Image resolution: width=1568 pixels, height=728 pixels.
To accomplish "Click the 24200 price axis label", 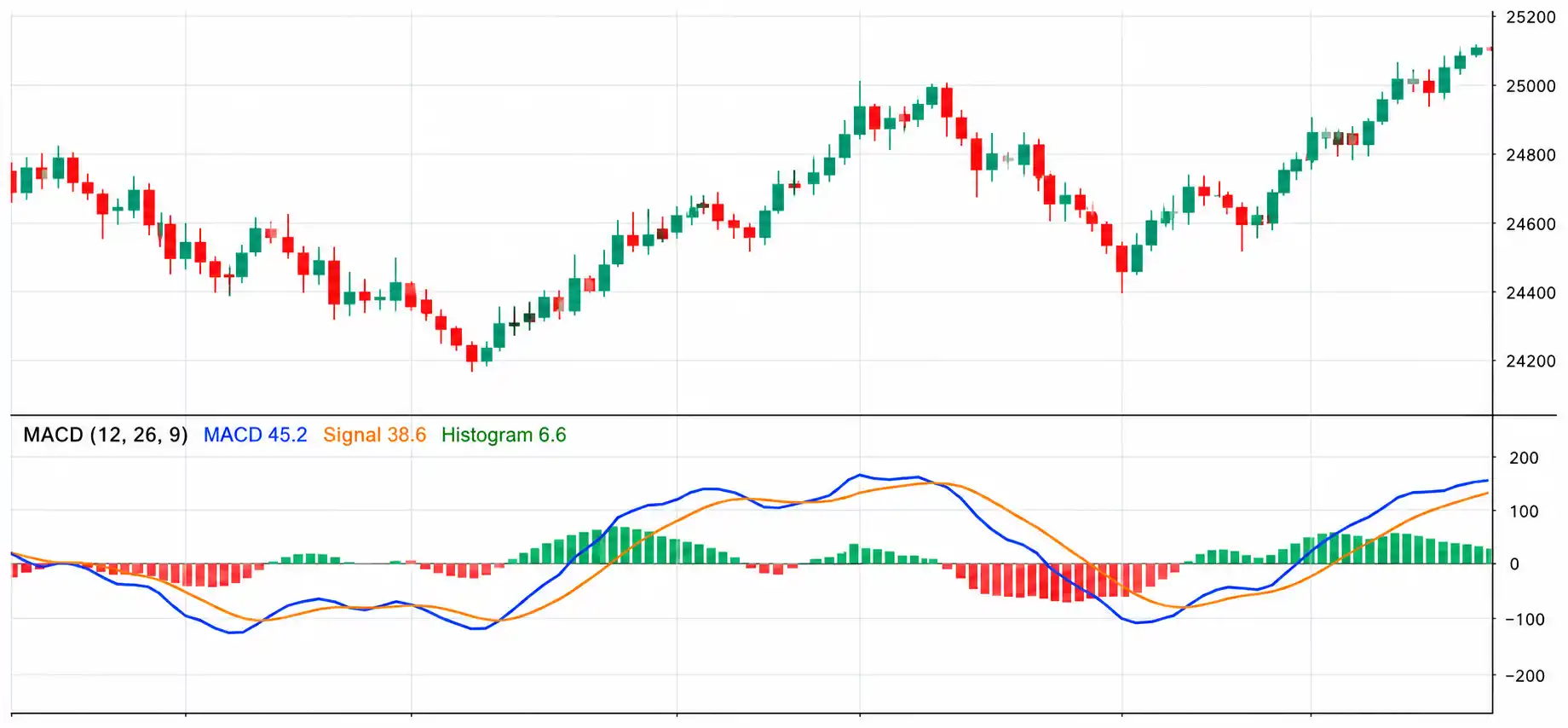I will [x=1531, y=361].
